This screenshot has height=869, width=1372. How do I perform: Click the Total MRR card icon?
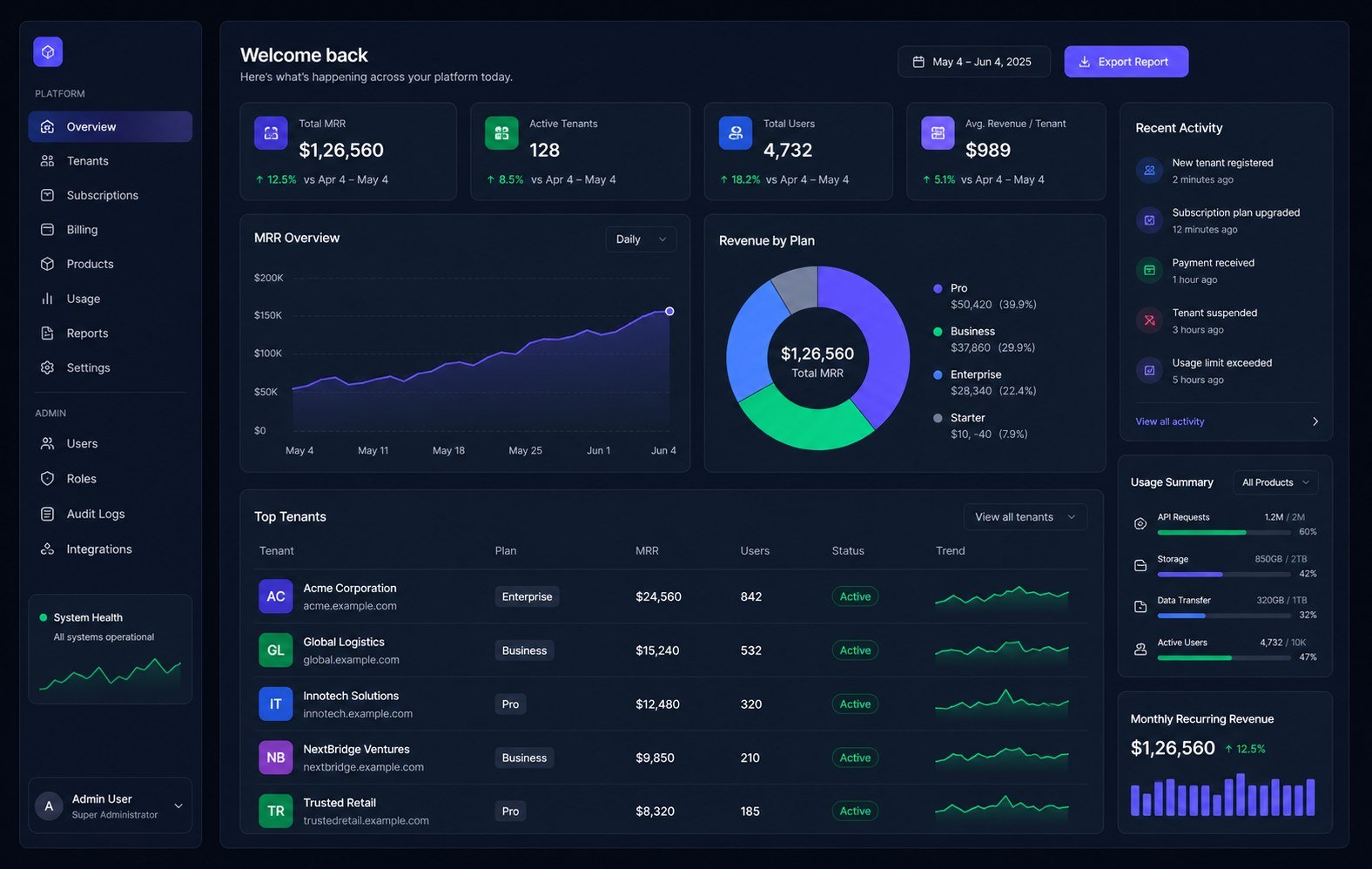tap(271, 133)
